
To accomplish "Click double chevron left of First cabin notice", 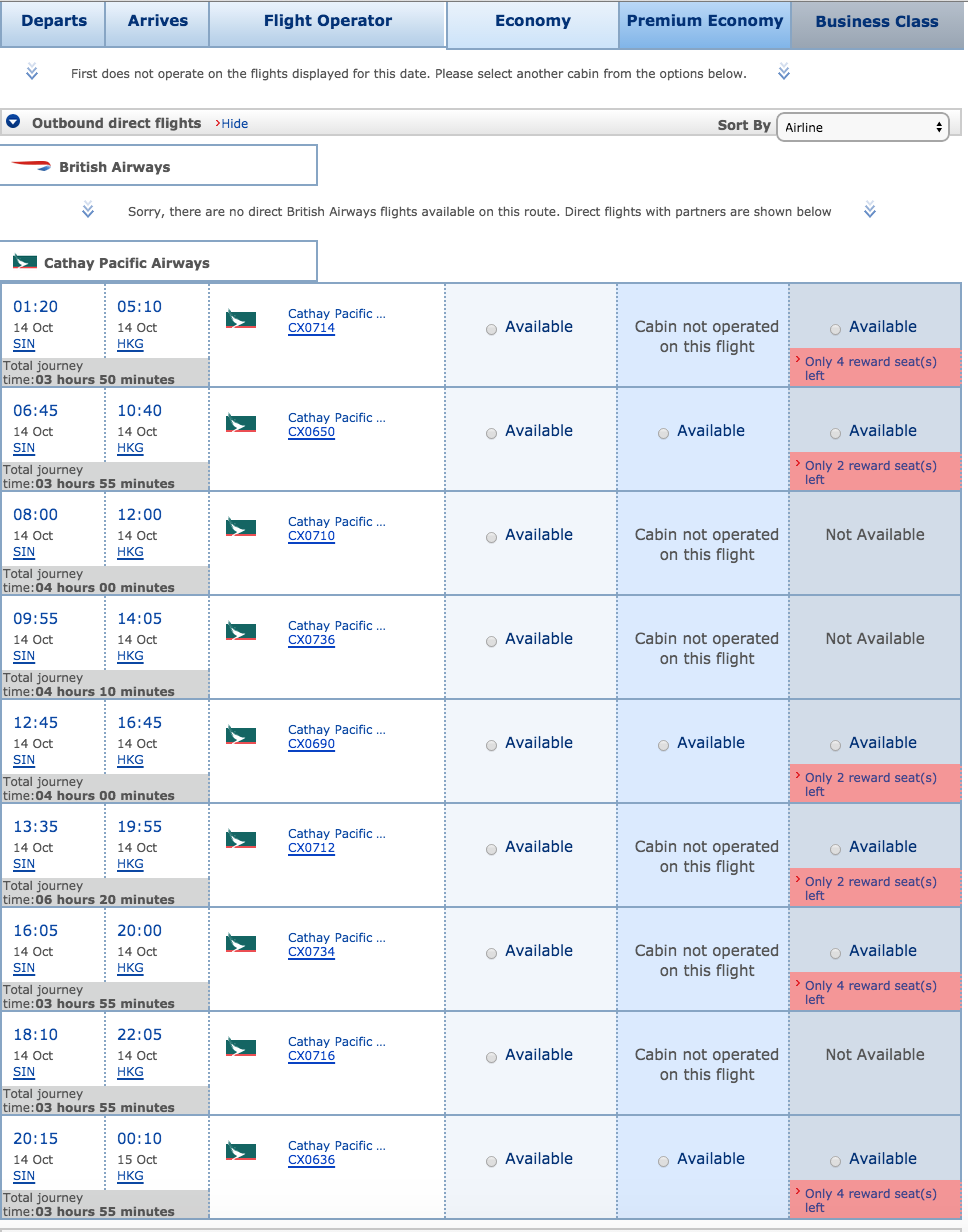I will coord(32,72).
